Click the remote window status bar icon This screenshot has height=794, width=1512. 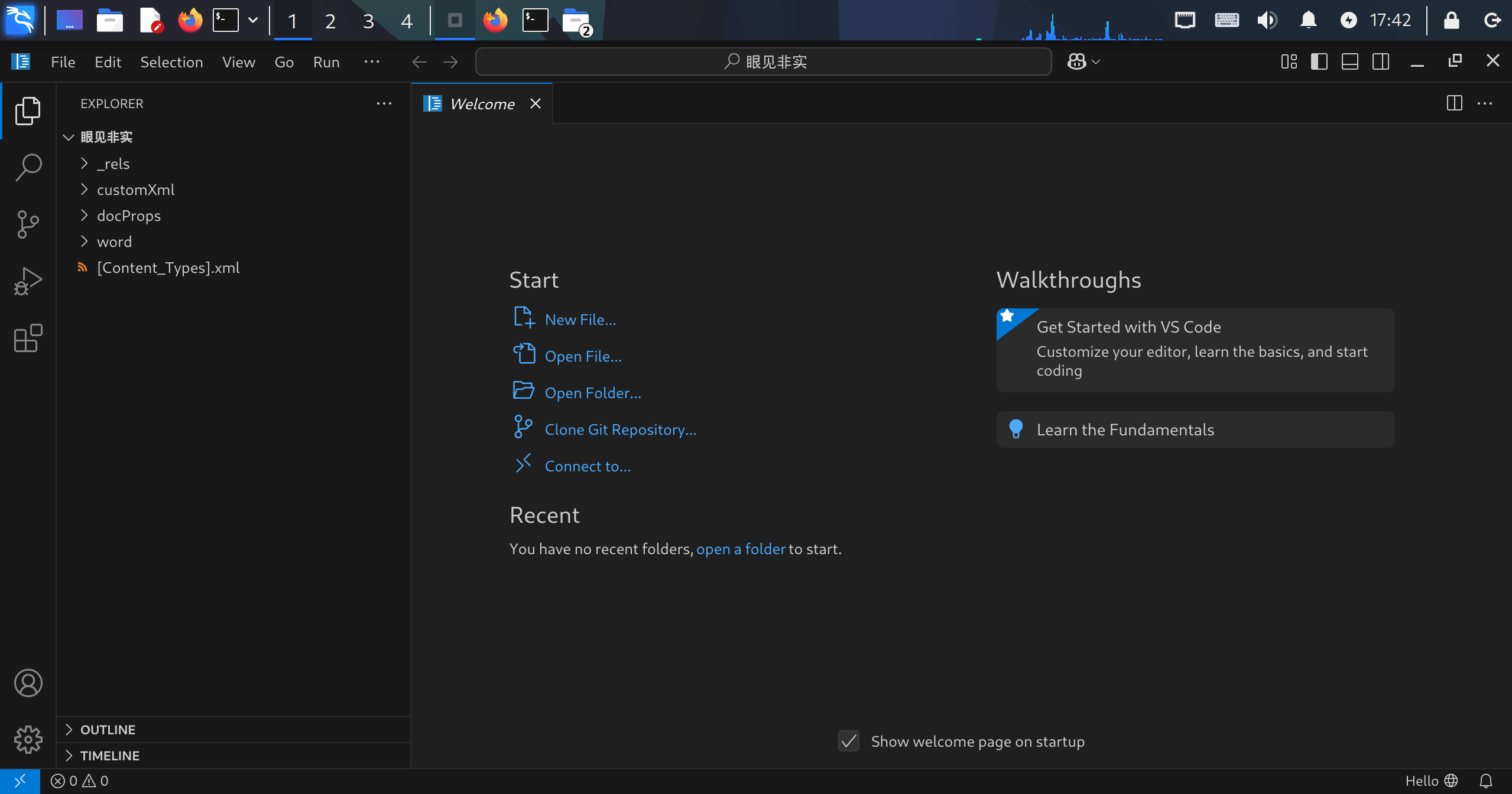point(20,781)
